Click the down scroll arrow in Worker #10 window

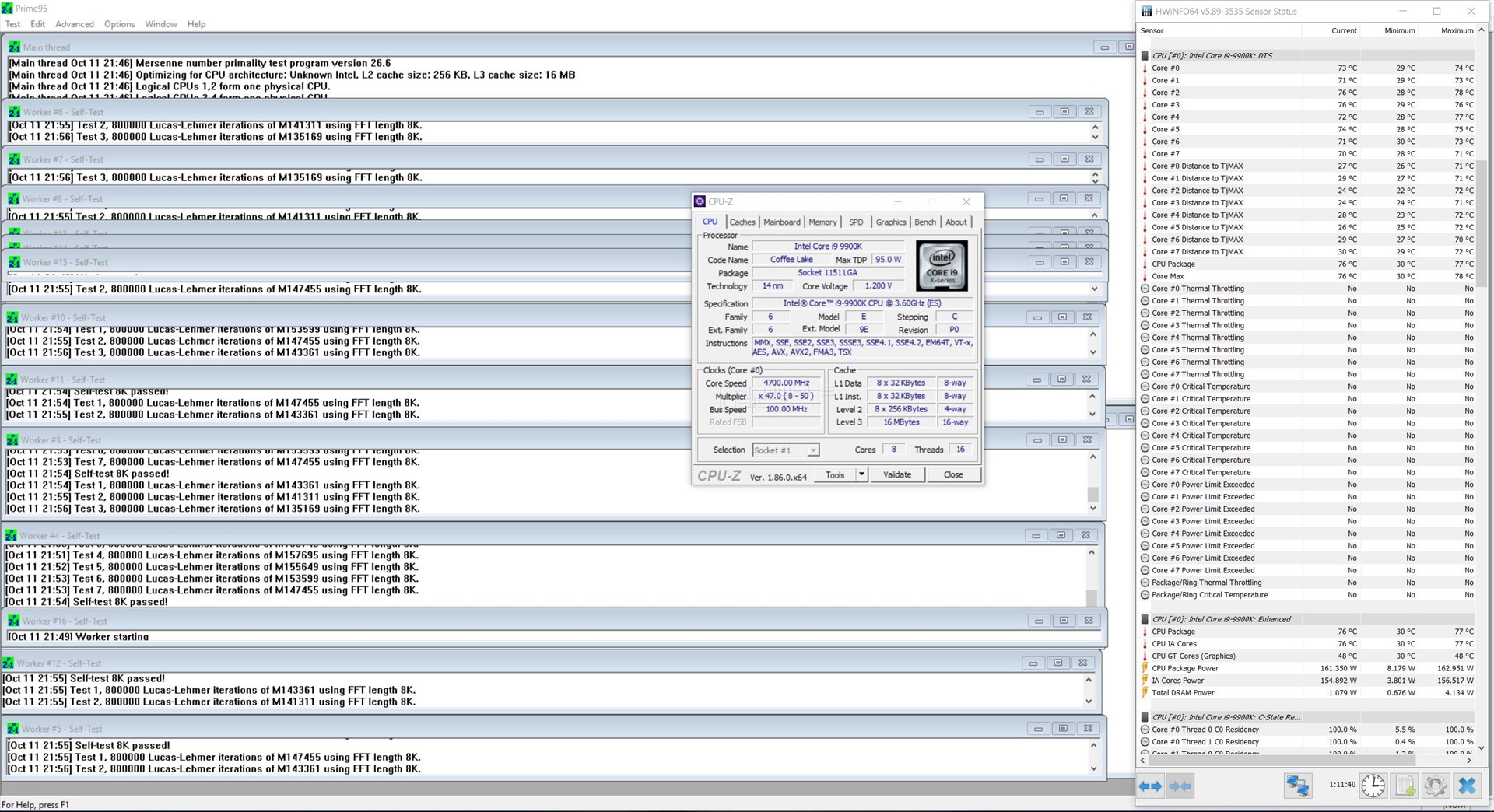pyautogui.click(x=1093, y=352)
